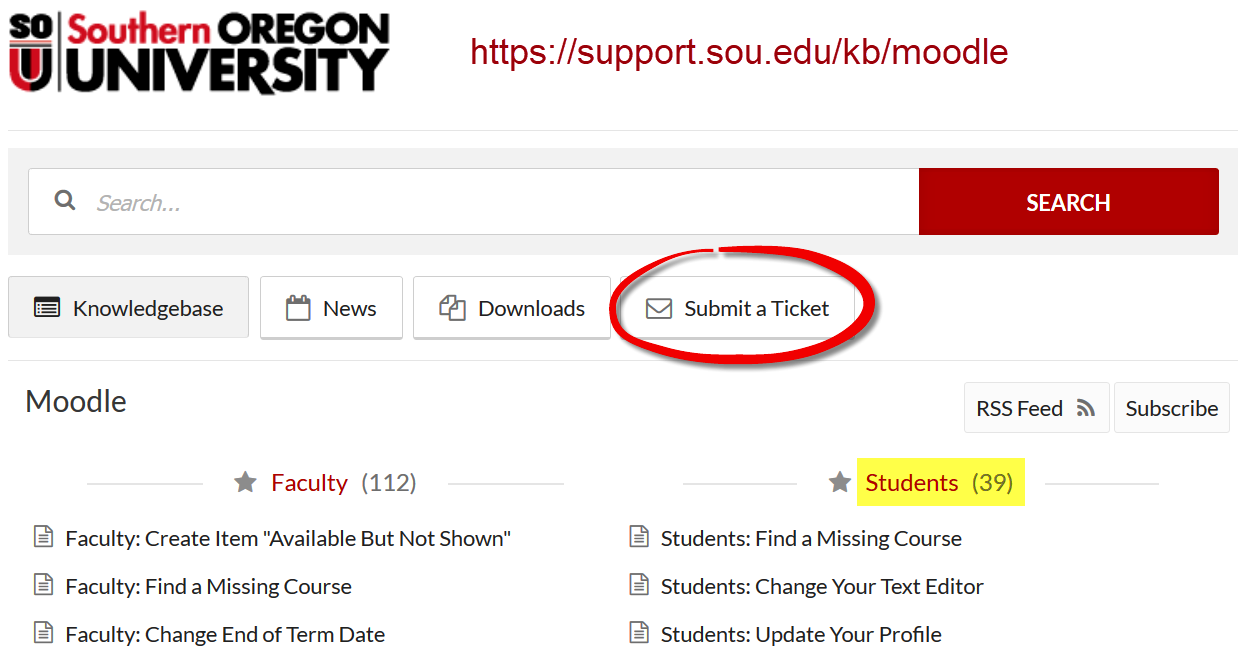The width and height of the screenshot is (1238, 660).
Task: Click the Downloads copy-pages icon
Action: pos(451,307)
